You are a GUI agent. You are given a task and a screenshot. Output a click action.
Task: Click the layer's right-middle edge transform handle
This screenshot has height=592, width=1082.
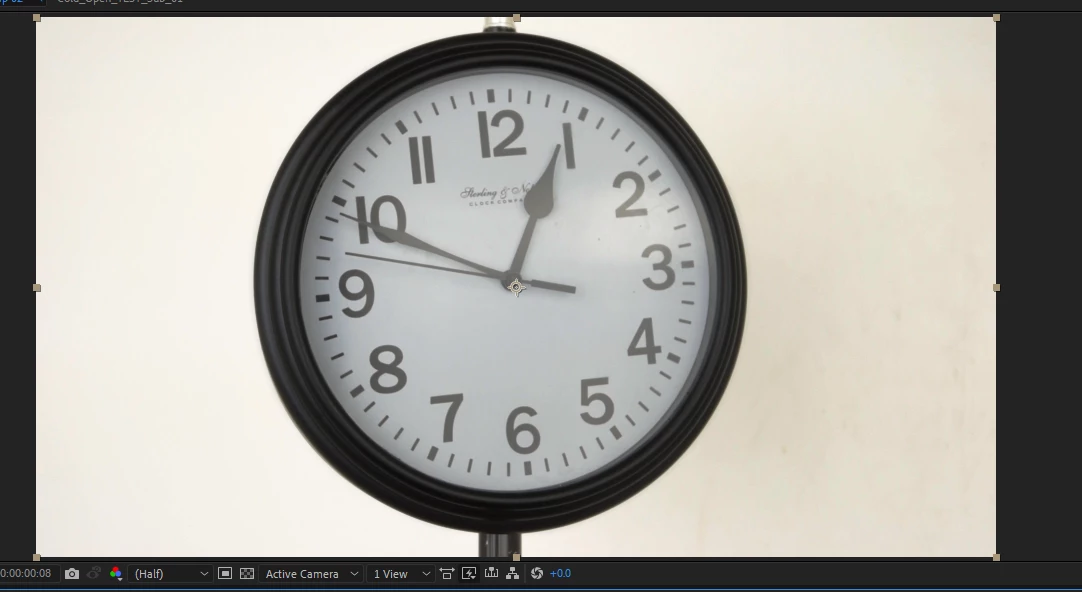[996, 288]
